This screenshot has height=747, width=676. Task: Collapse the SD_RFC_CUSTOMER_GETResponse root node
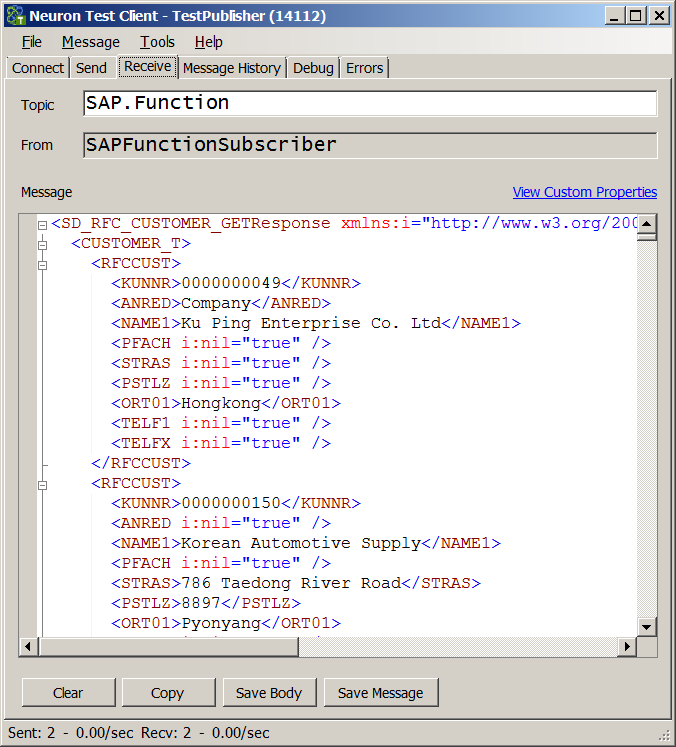(x=42, y=225)
